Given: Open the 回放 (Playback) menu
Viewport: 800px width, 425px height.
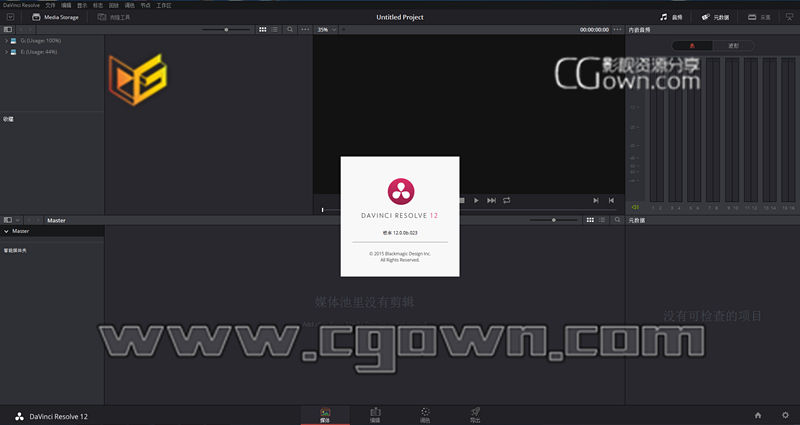Looking at the screenshot, I should click(x=114, y=5).
